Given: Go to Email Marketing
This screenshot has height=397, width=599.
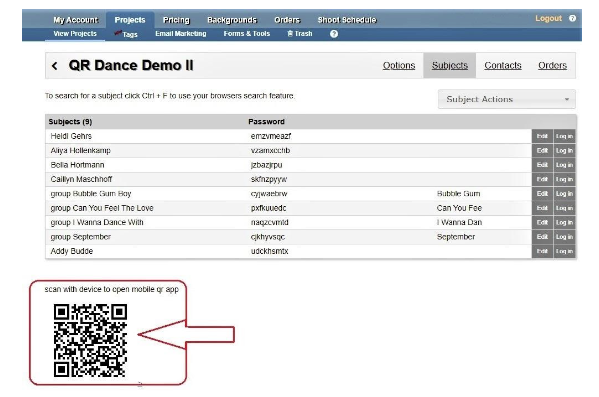Looking at the screenshot, I should coord(181,34).
